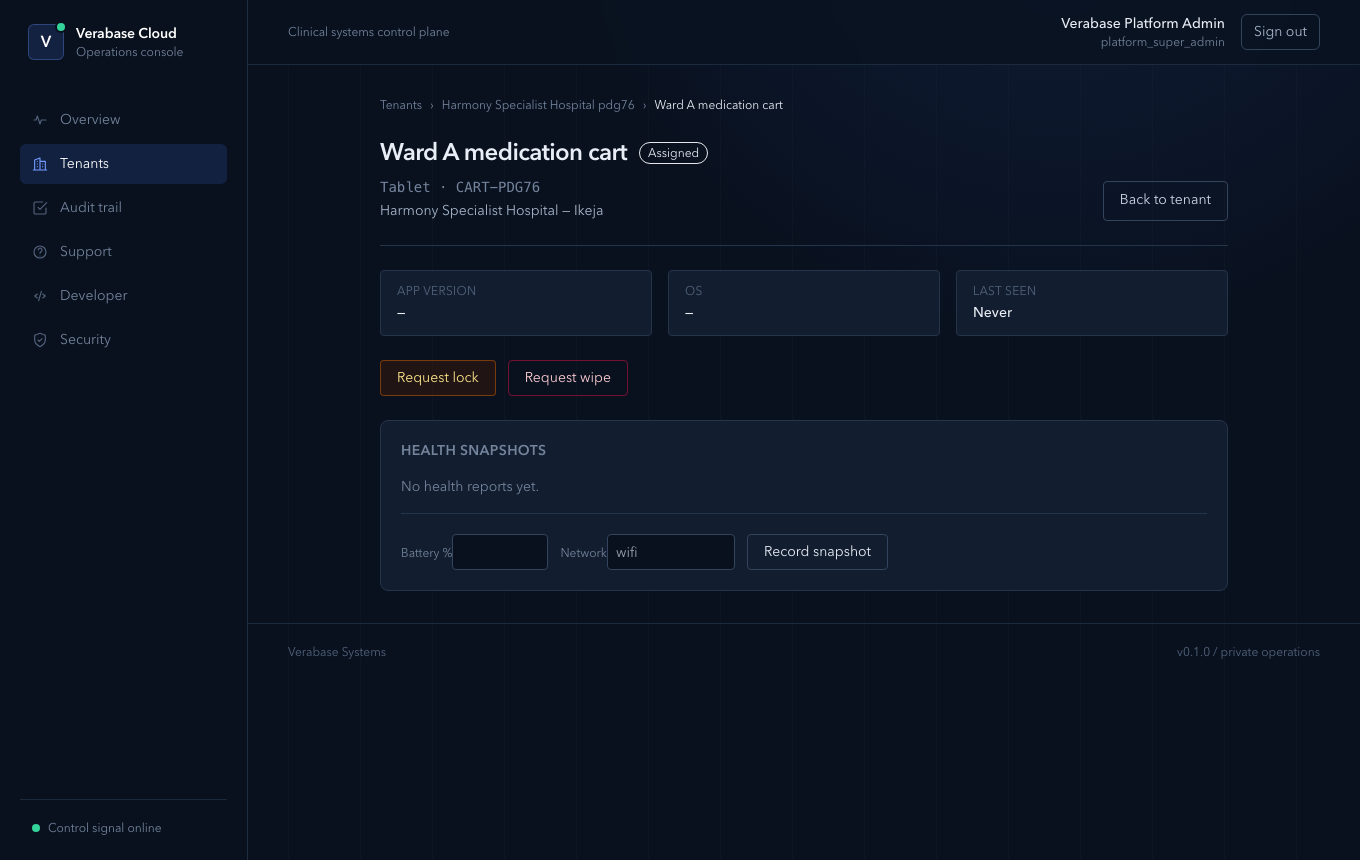Open the Overview section
Screen dimensions: 1360x860
(x=123, y=120)
